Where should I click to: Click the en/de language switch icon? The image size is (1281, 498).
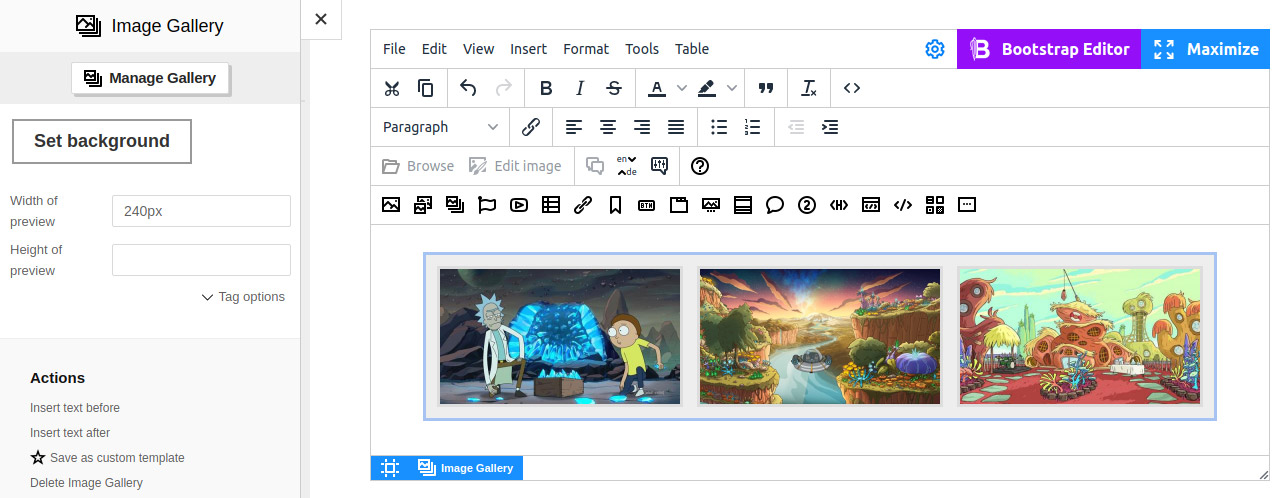click(x=627, y=166)
